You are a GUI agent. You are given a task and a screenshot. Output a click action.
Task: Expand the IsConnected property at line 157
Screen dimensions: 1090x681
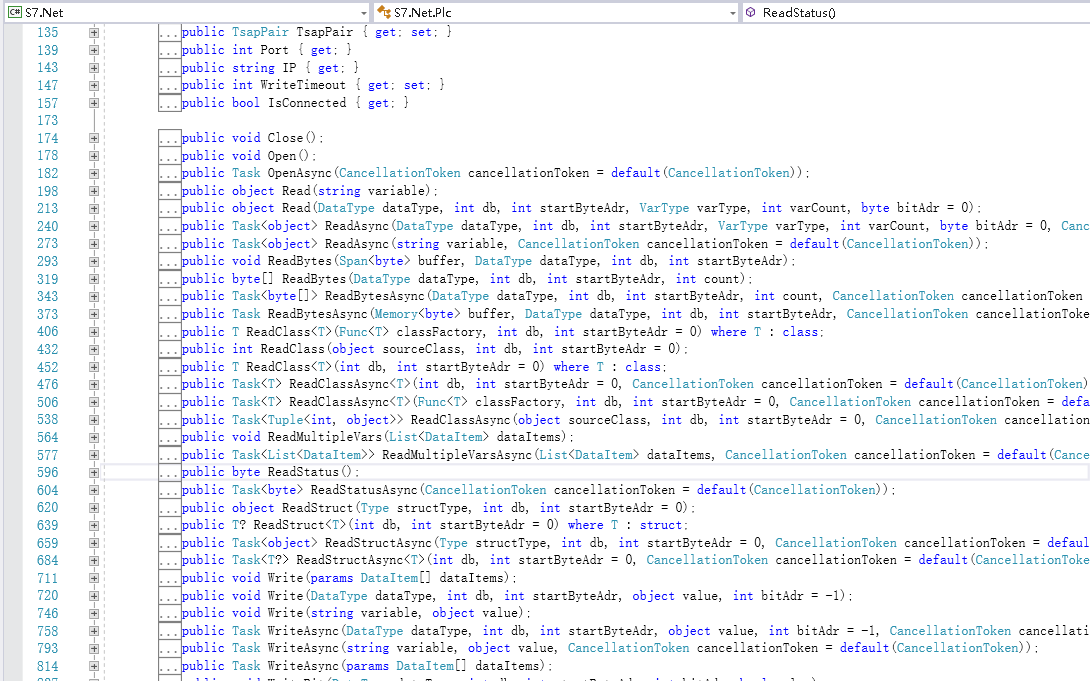pyautogui.click(x=94, y=103)
